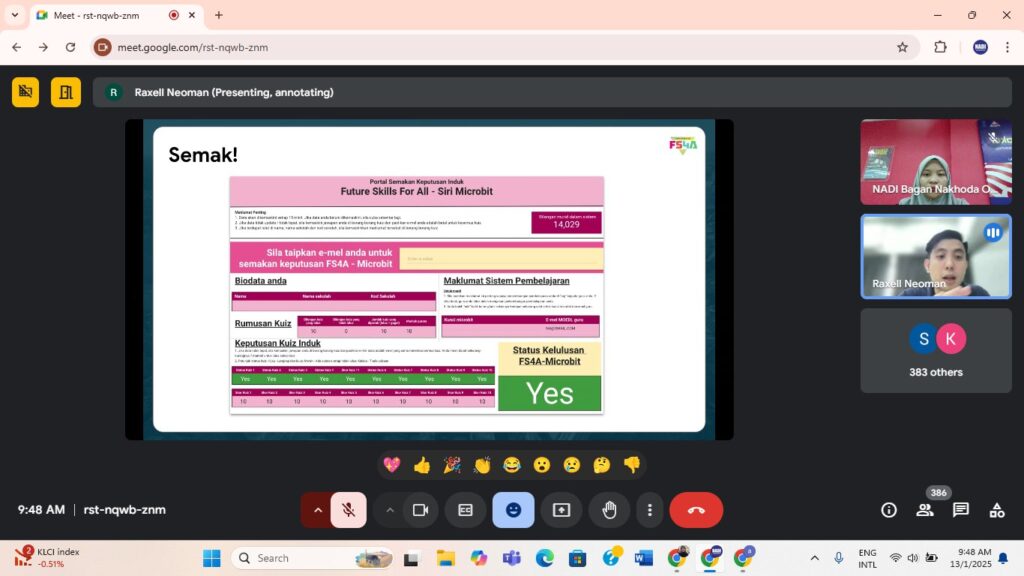Go forward in browser history
1024x576 pixels.
click(x=43, y=47)
